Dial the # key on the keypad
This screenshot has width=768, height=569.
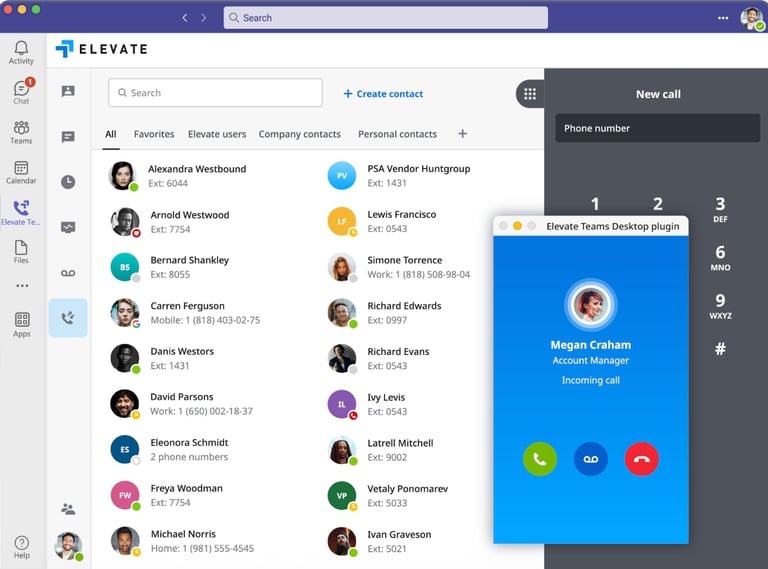pyautogui.click(x=720, y=349)
